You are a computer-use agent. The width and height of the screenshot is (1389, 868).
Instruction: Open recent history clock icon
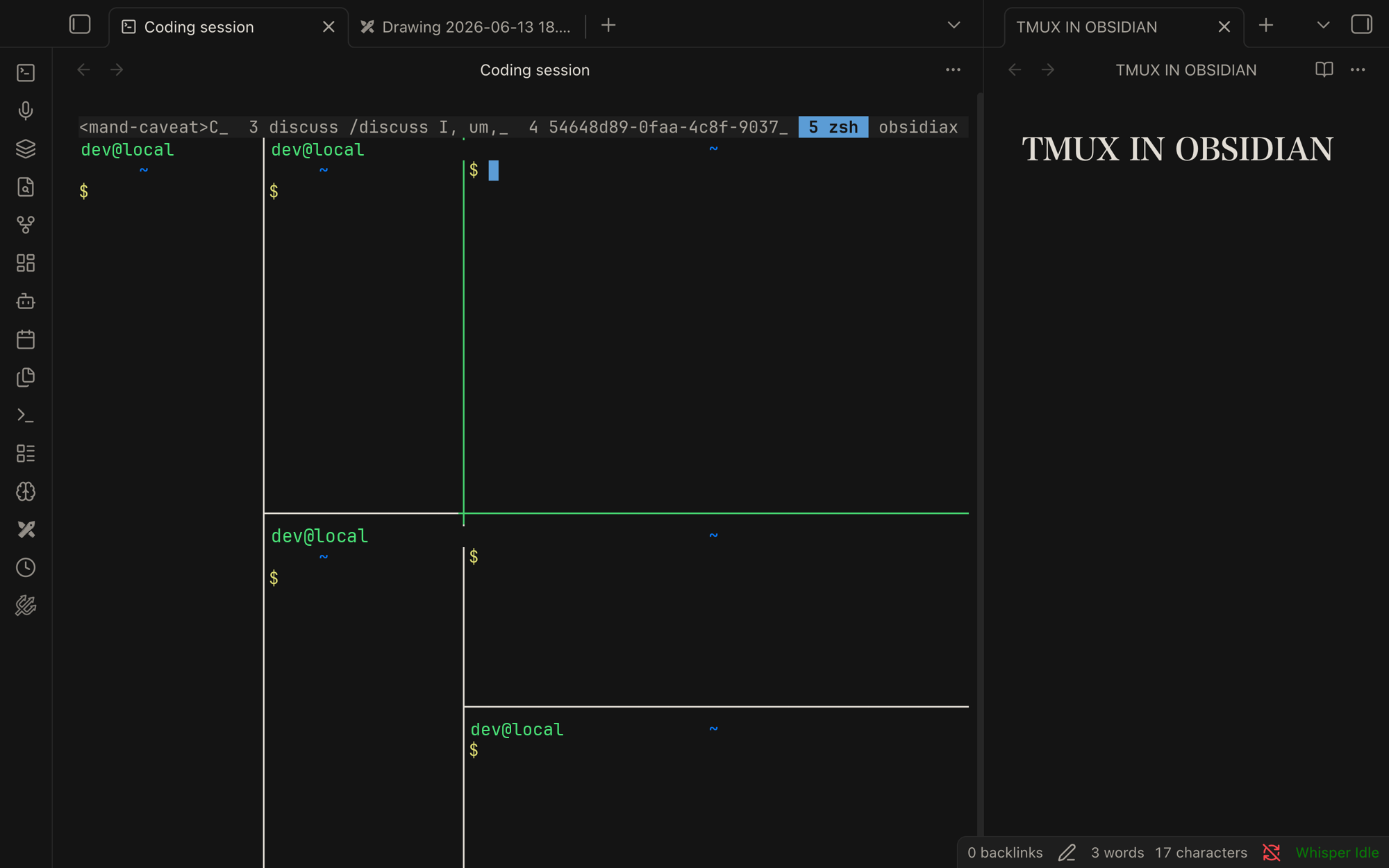pyautogui.click(x=26, y=568)
